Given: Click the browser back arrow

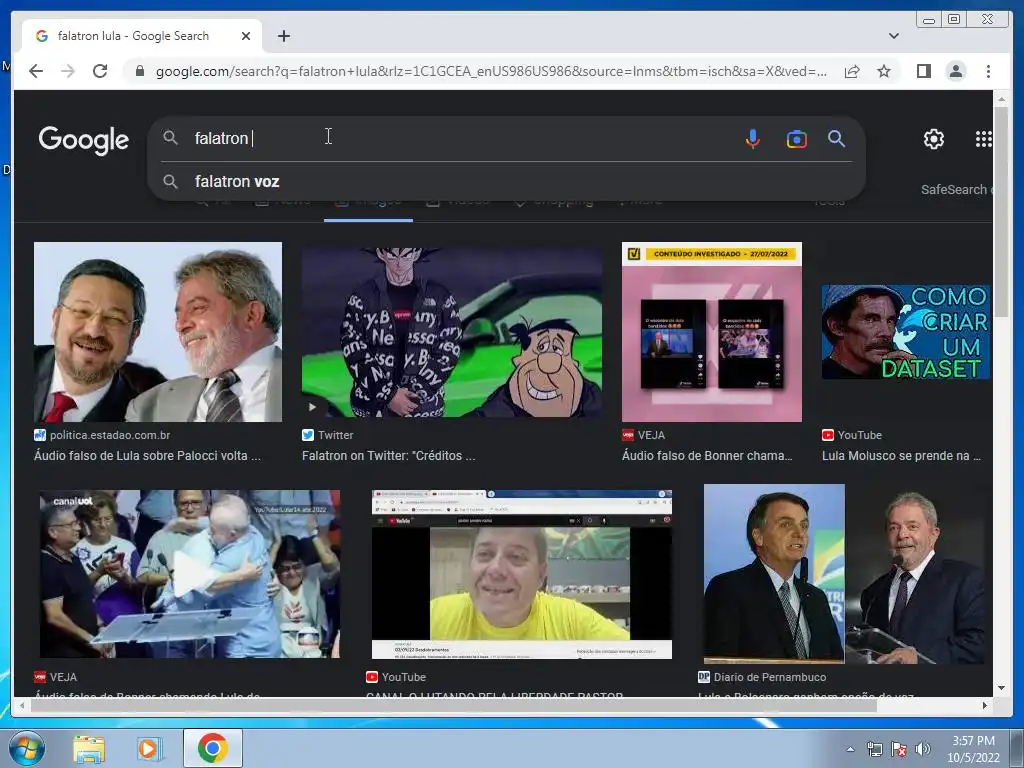Looking at the screenshot, I should click(x=36, y=71).
